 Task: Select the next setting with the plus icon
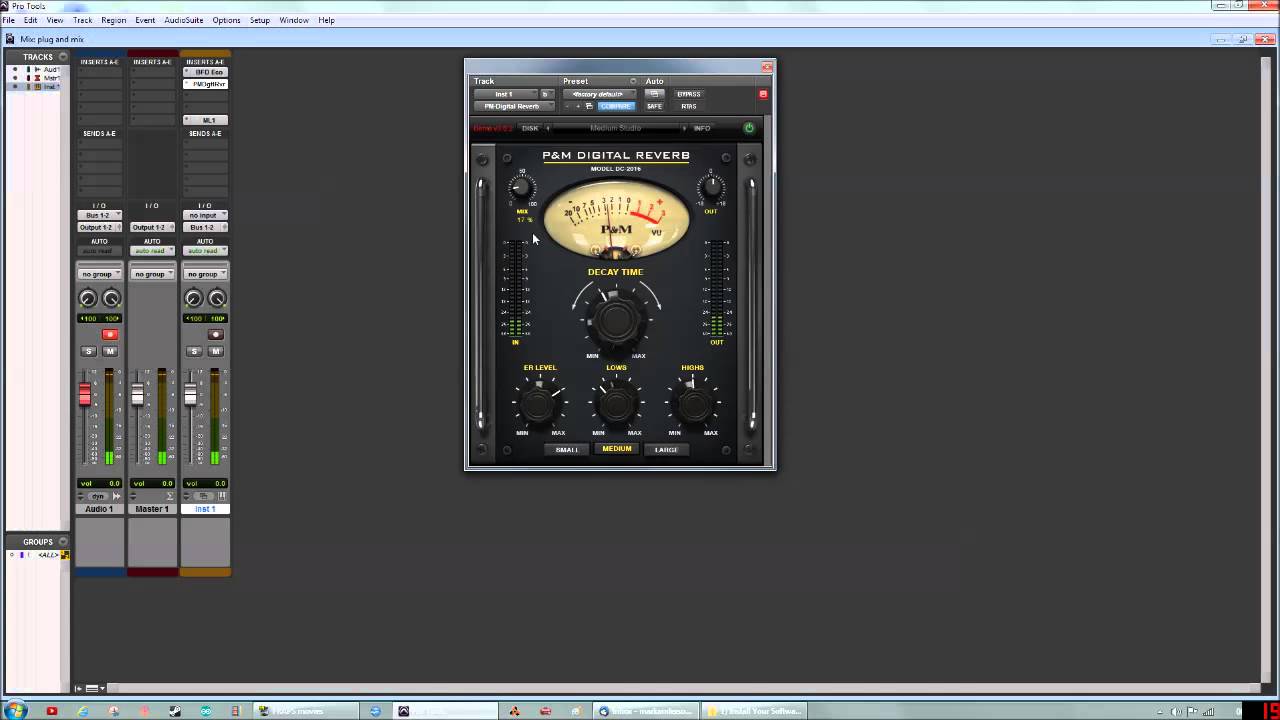coord(578,106)
